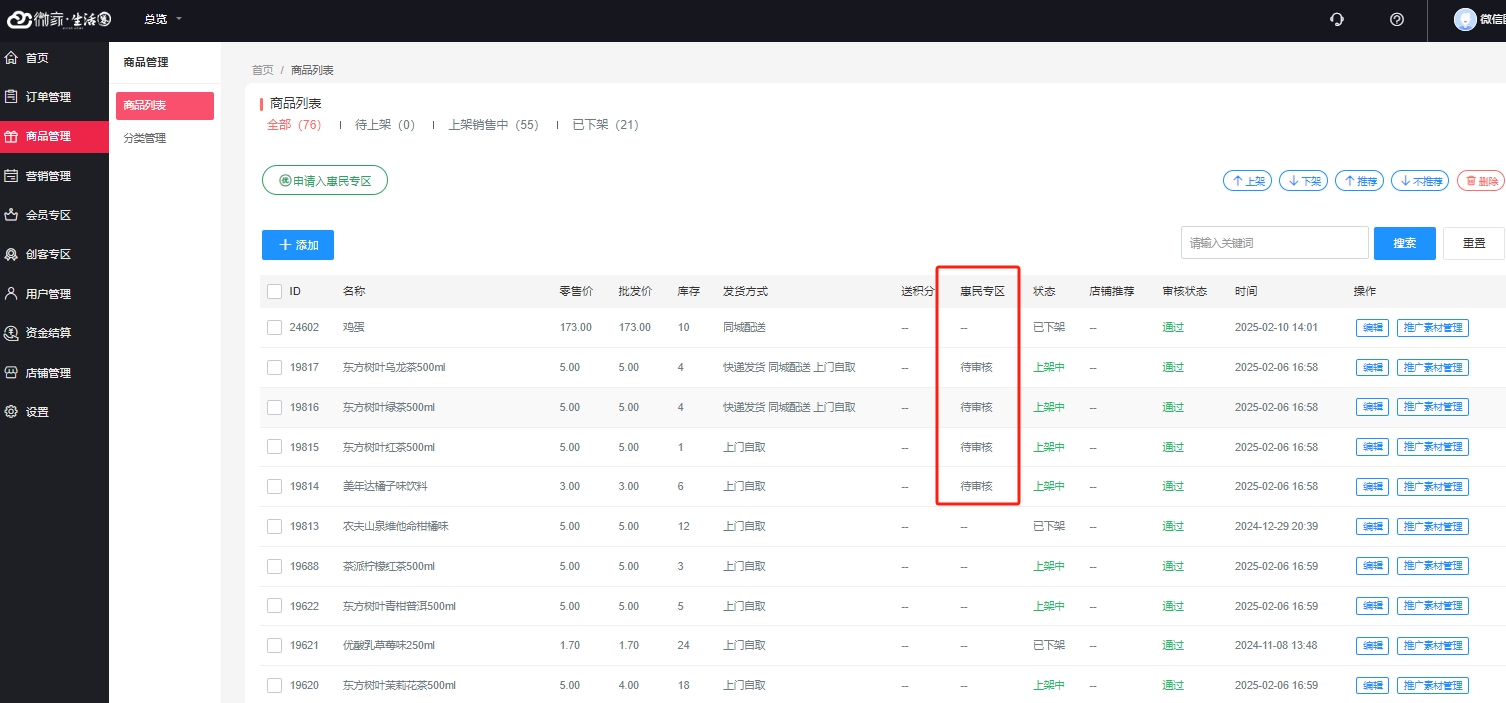Switch to the 上架销售中 (55) tab
The image size is (1506, 703).
[x=493, y=125]
